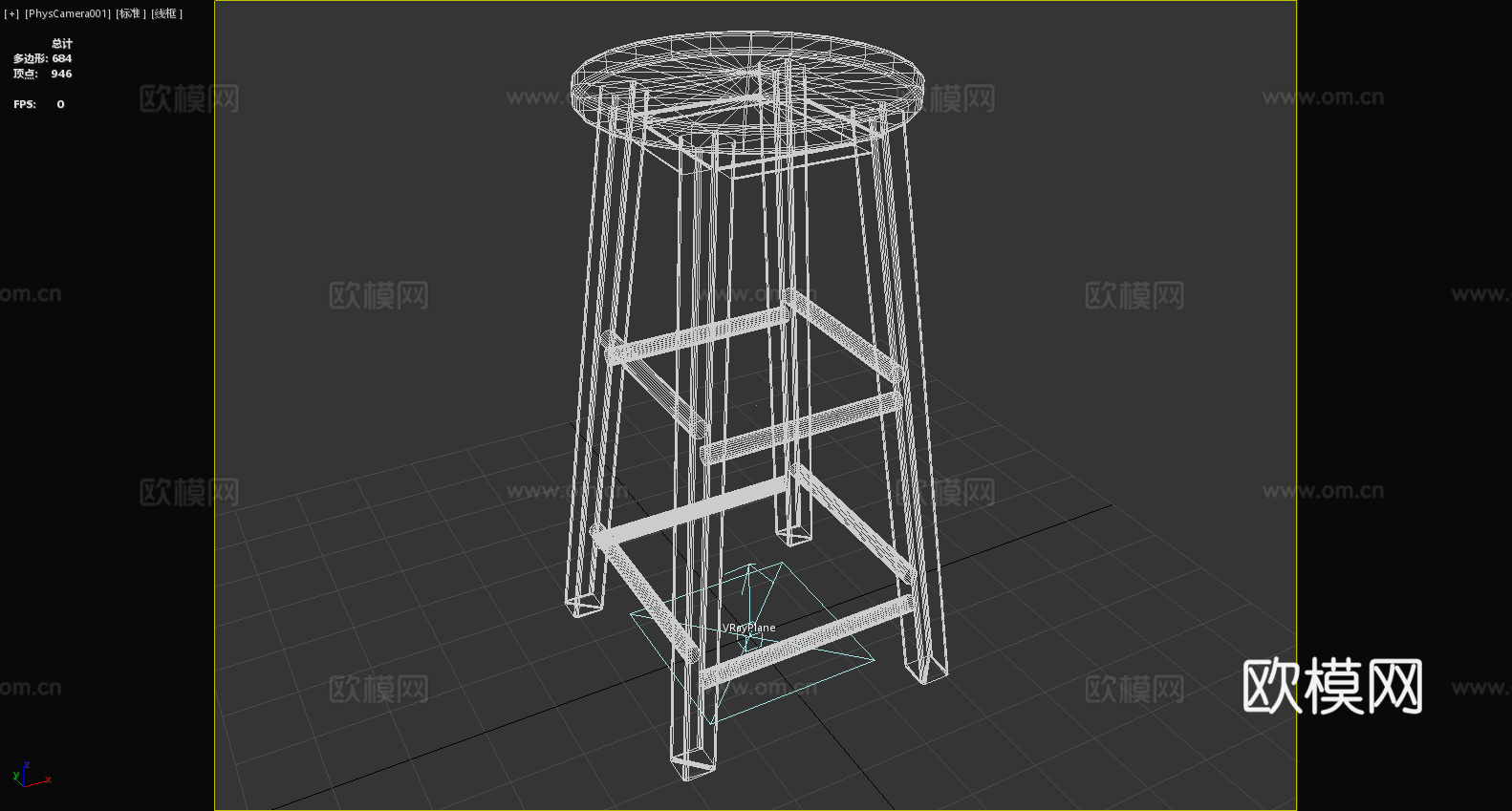Open the [+] viewport general menu
The image size is (1512, 811).
(11, 13)
